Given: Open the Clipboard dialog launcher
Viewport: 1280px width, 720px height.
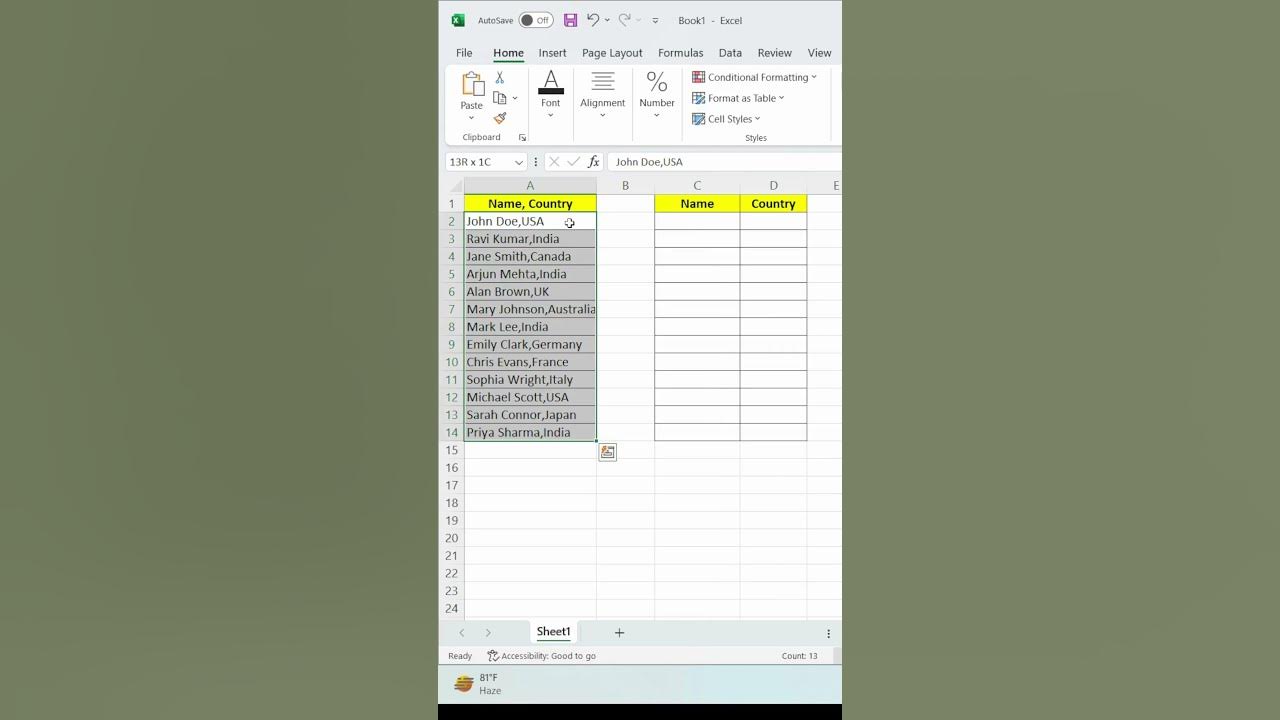Looking at the screenshot, I should (x=522, y=137).
